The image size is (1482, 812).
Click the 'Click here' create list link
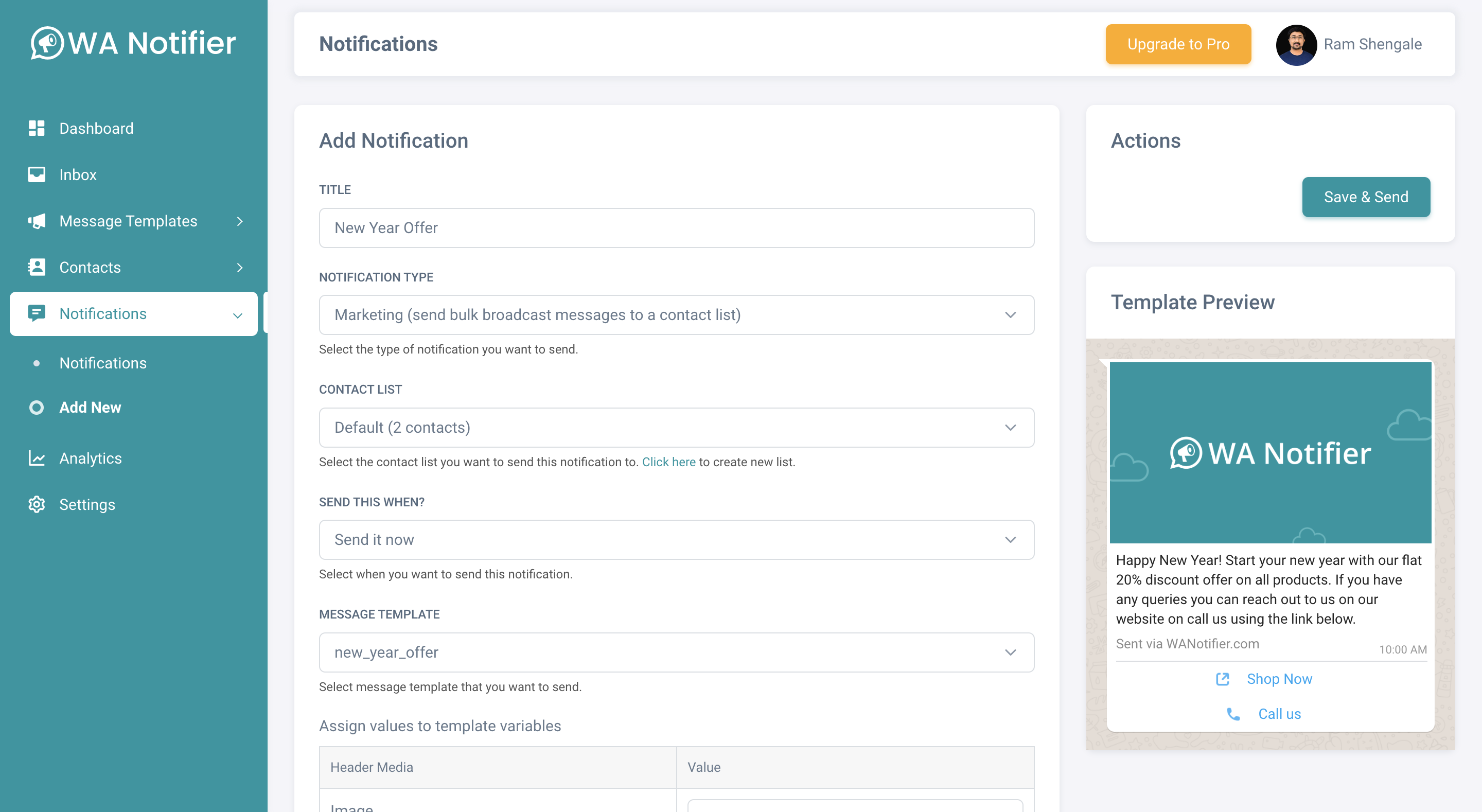click(x=668, y=462)
